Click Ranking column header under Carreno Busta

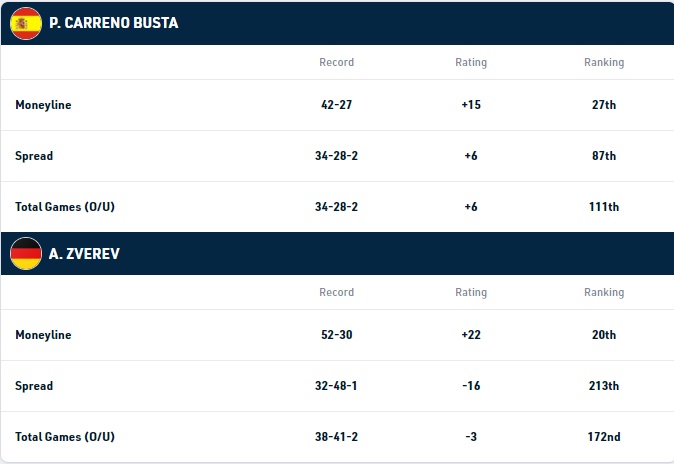[x=604, y=62]
